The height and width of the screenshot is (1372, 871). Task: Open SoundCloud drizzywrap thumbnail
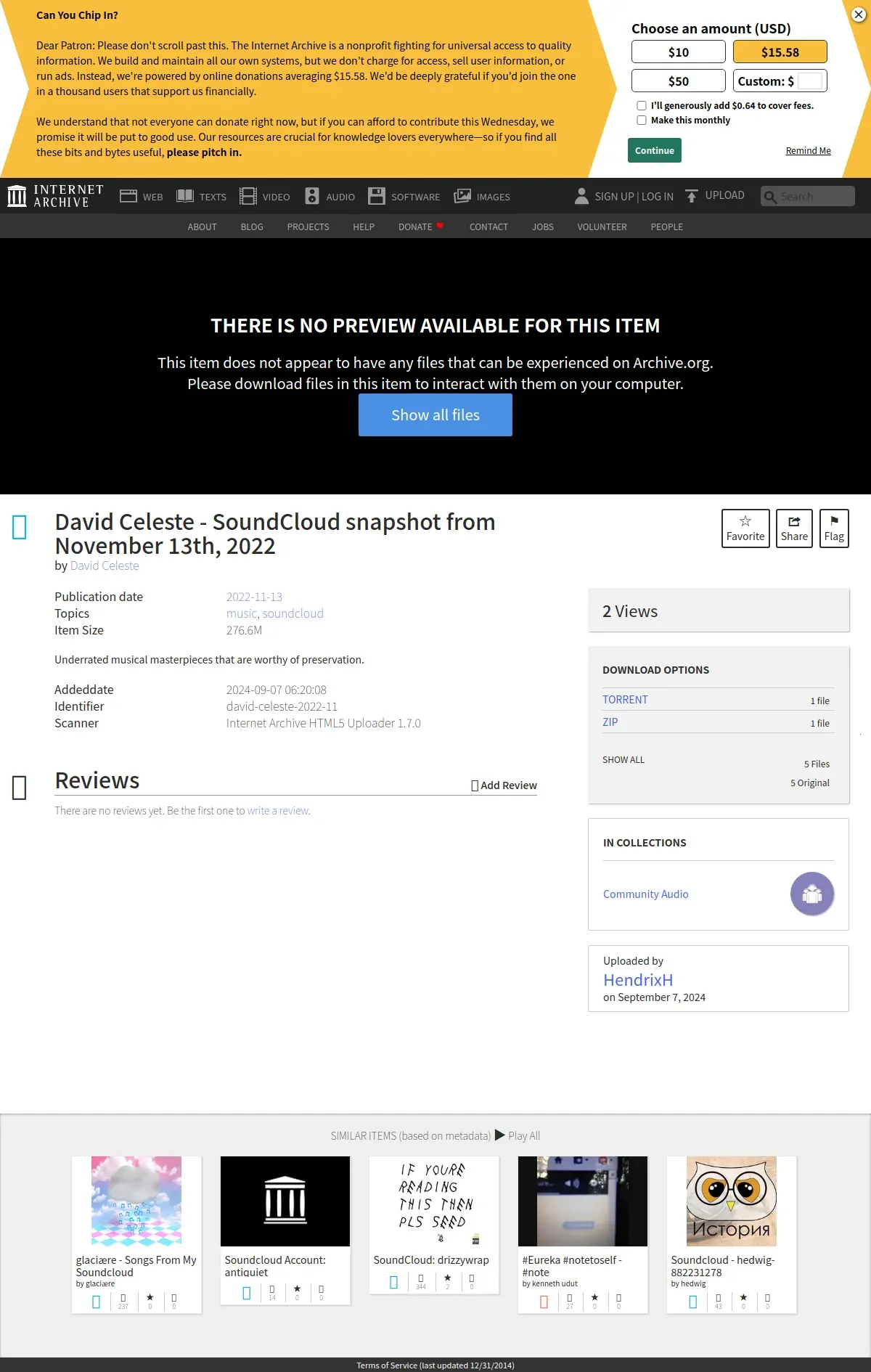pyautogui.click(x=434, y=1201)
